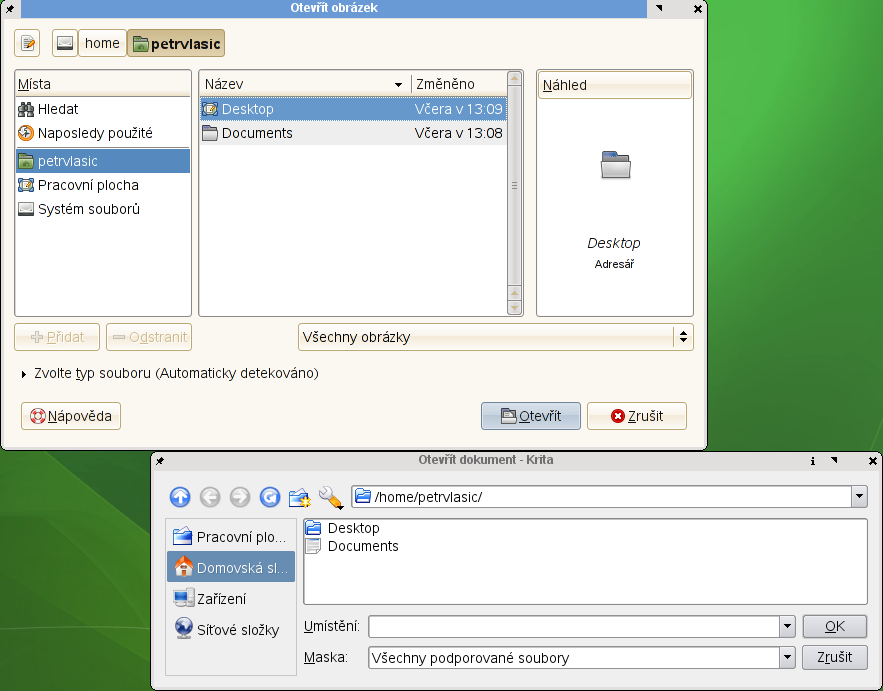The height and width of the screenshot is (691, 883).
Task: Click OK in the Krita dialog
Action: (x=835, y=626)
